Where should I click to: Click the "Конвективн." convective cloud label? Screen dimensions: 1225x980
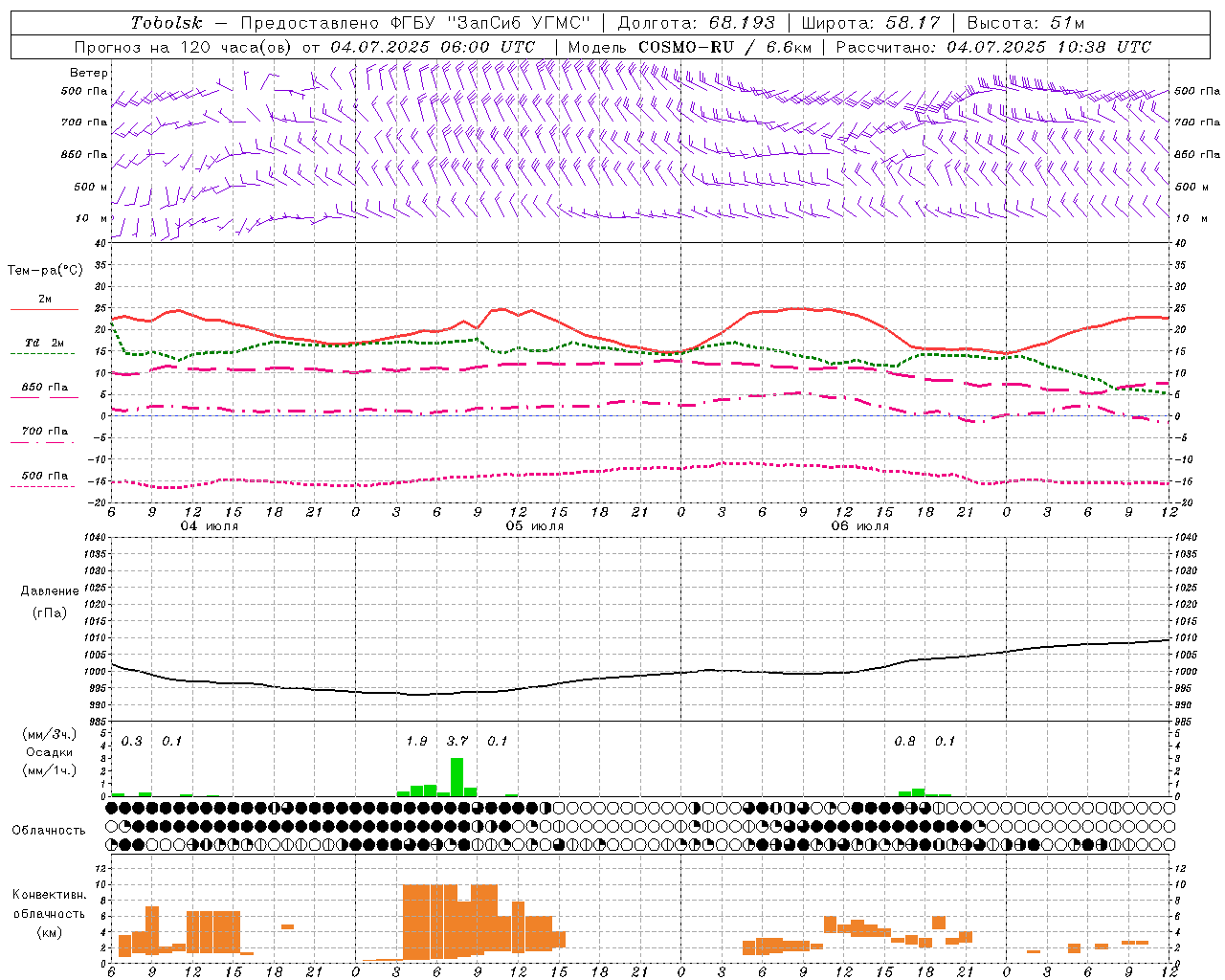coord(49,895)
